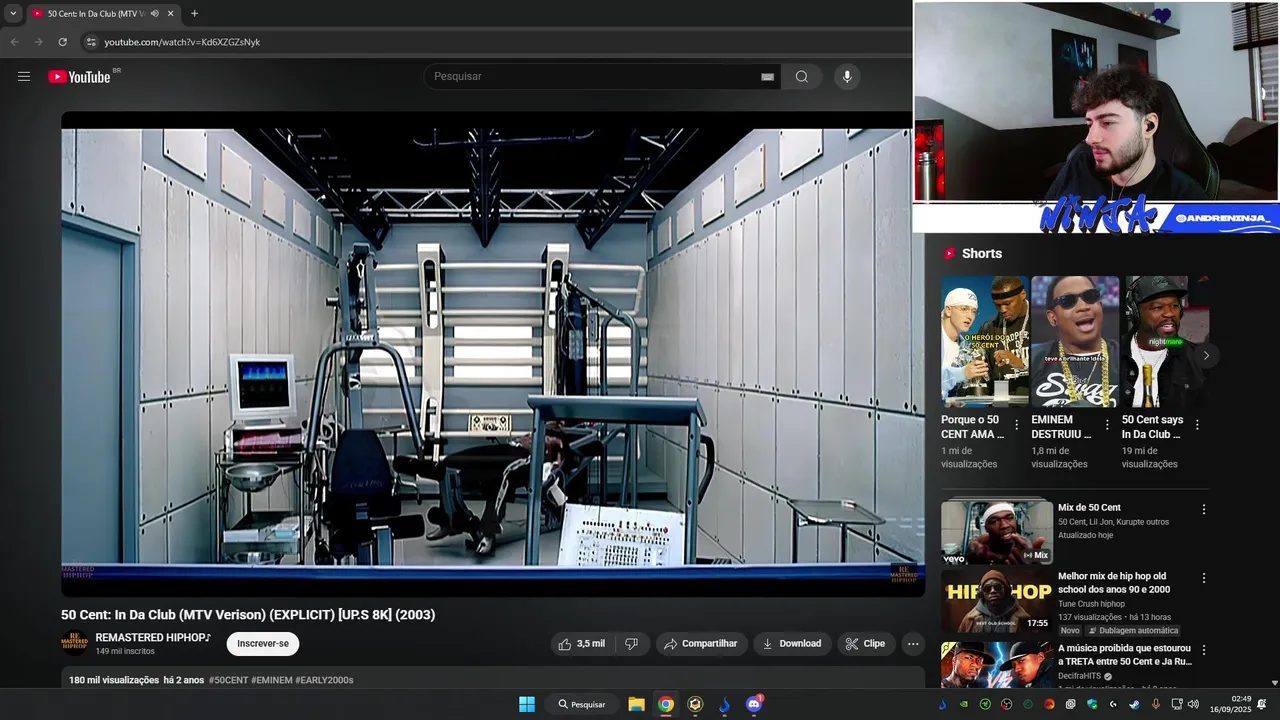Image resolution: width=1280 pixels, height=720 pixels.
Task: Subscribe with Inscrever-se button
Action: tap(263, 644)
